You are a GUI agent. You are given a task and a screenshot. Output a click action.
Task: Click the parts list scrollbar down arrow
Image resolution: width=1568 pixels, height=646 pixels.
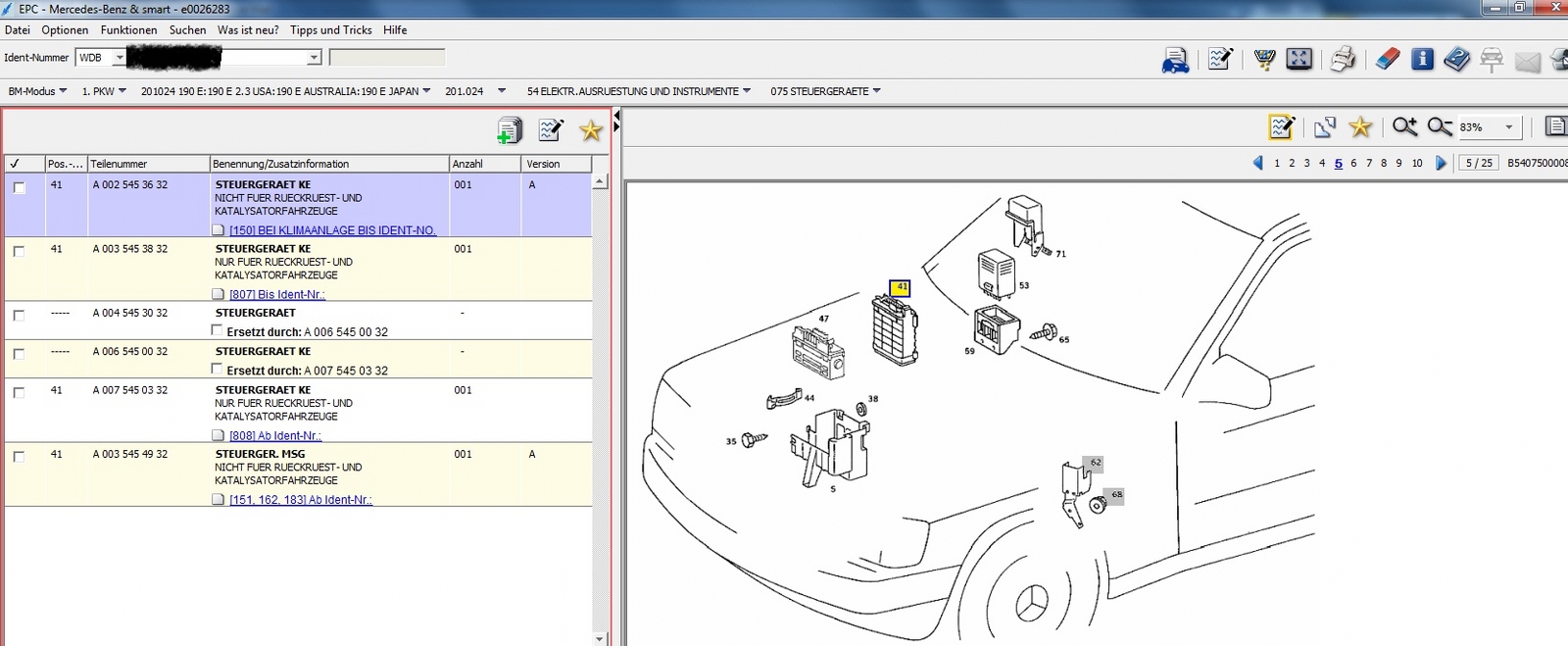coord(600,638)
